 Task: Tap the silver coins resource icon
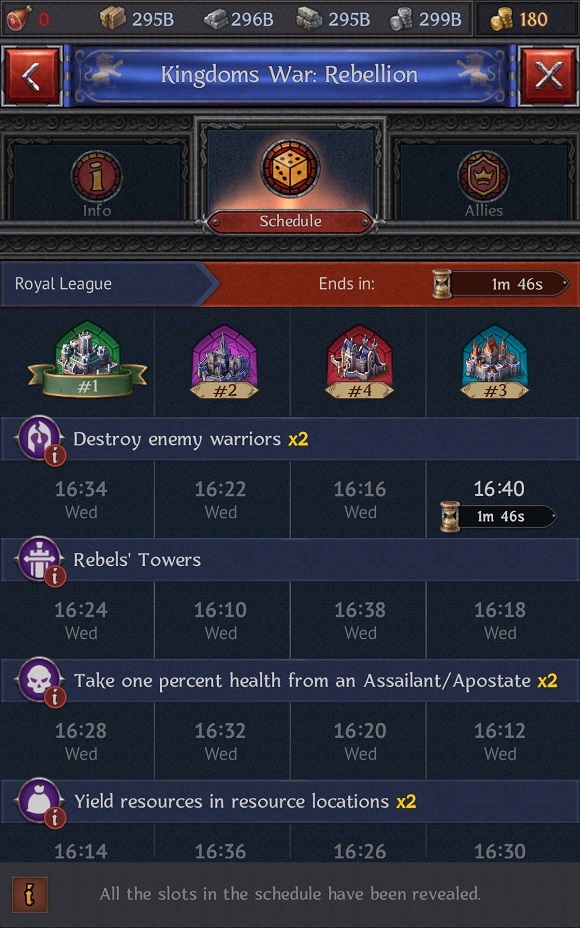pyautogui.click(x=402, y=20)
